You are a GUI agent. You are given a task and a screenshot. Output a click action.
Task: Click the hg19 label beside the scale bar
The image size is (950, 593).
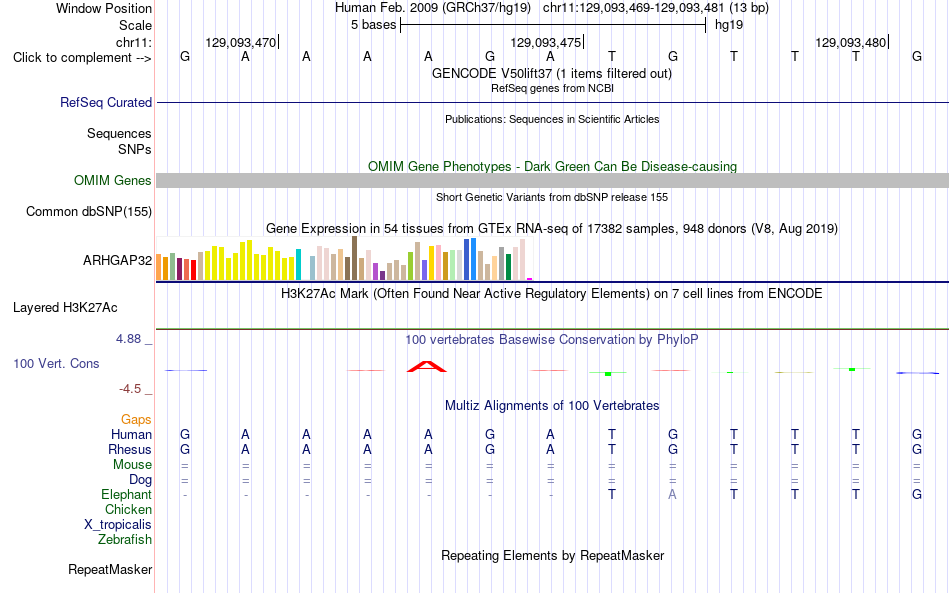(729, 25)
